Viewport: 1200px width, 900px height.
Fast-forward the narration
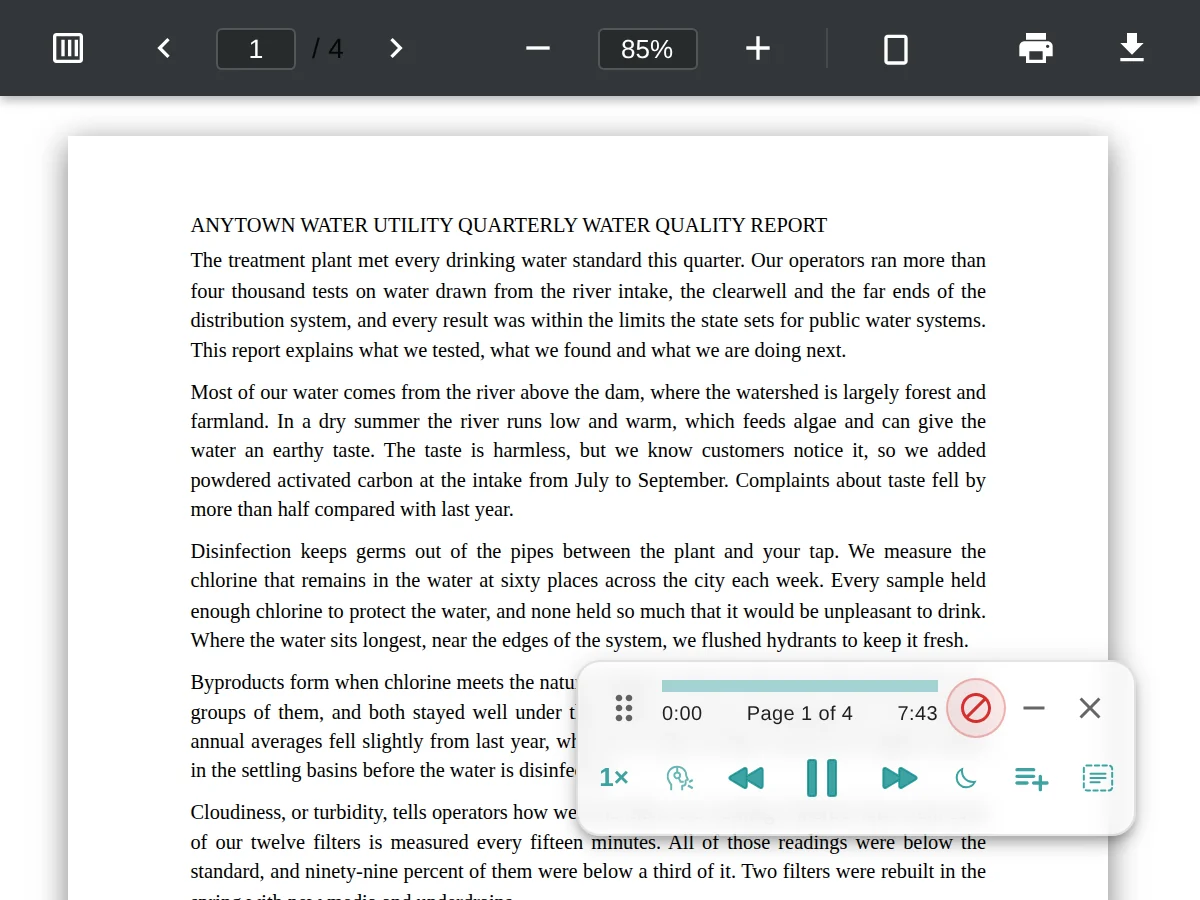[x=899, y=778]
